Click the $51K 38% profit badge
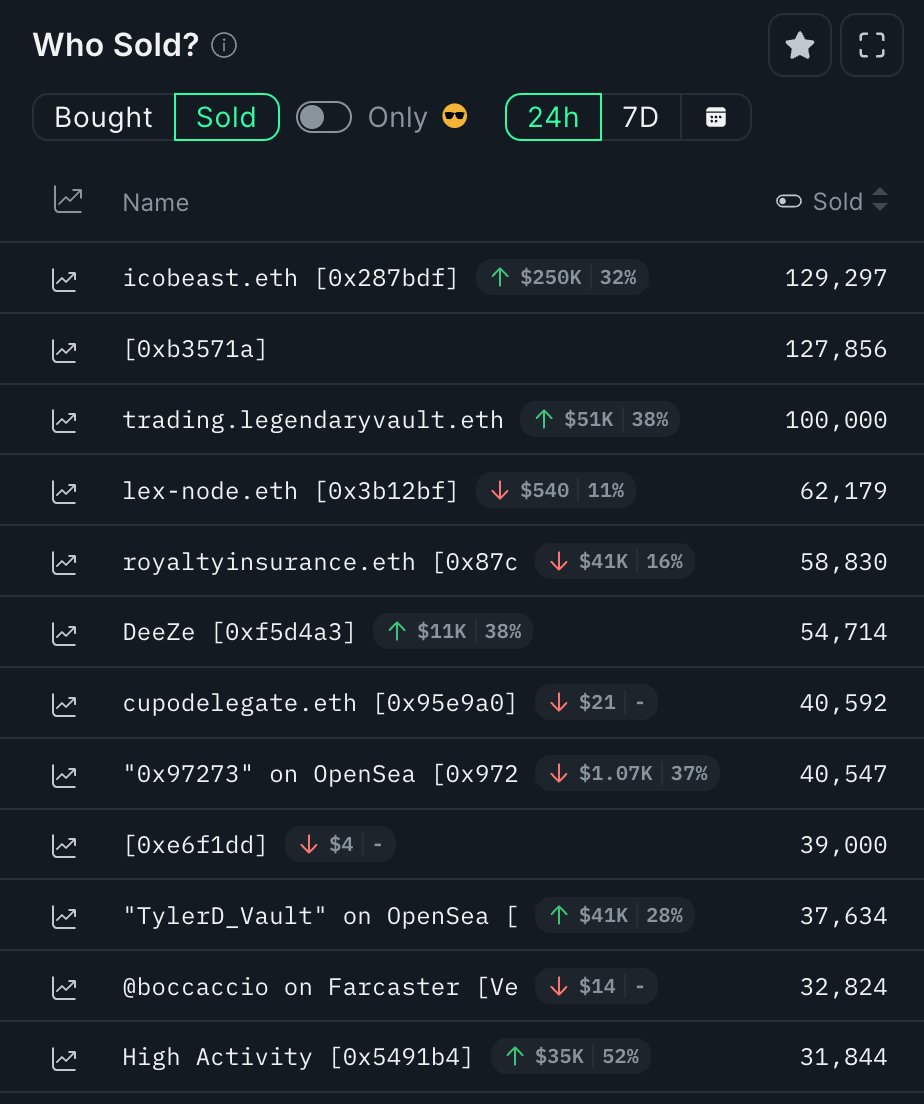The image size is (924, 1104). coord(599,420)
